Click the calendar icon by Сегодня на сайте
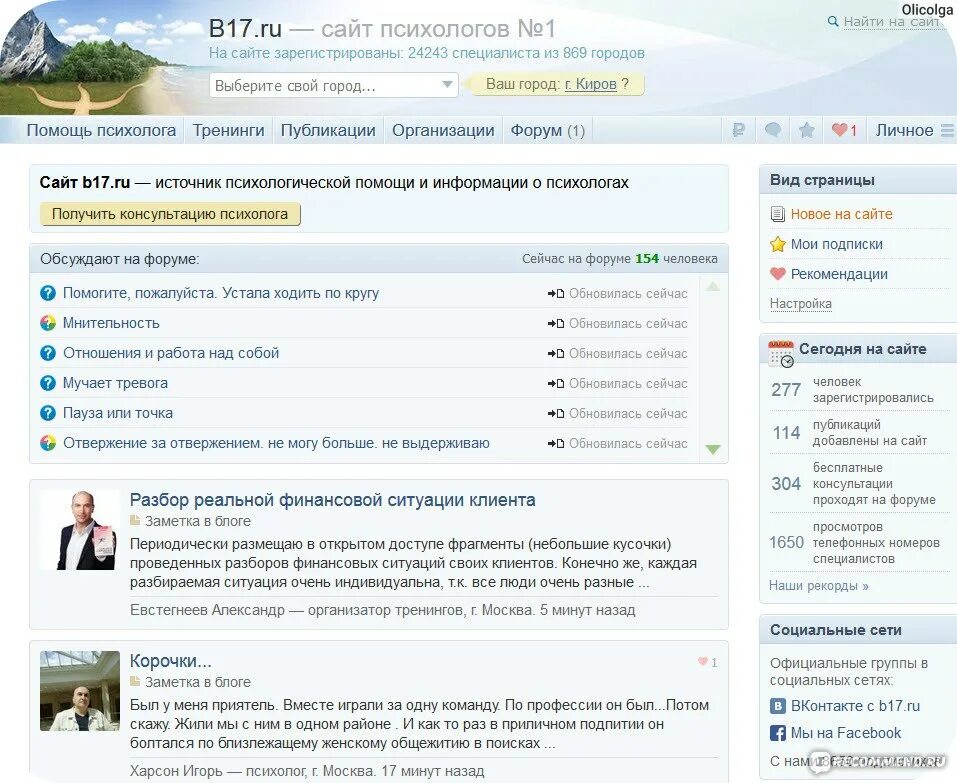957x783 pixels. [781, 354]
